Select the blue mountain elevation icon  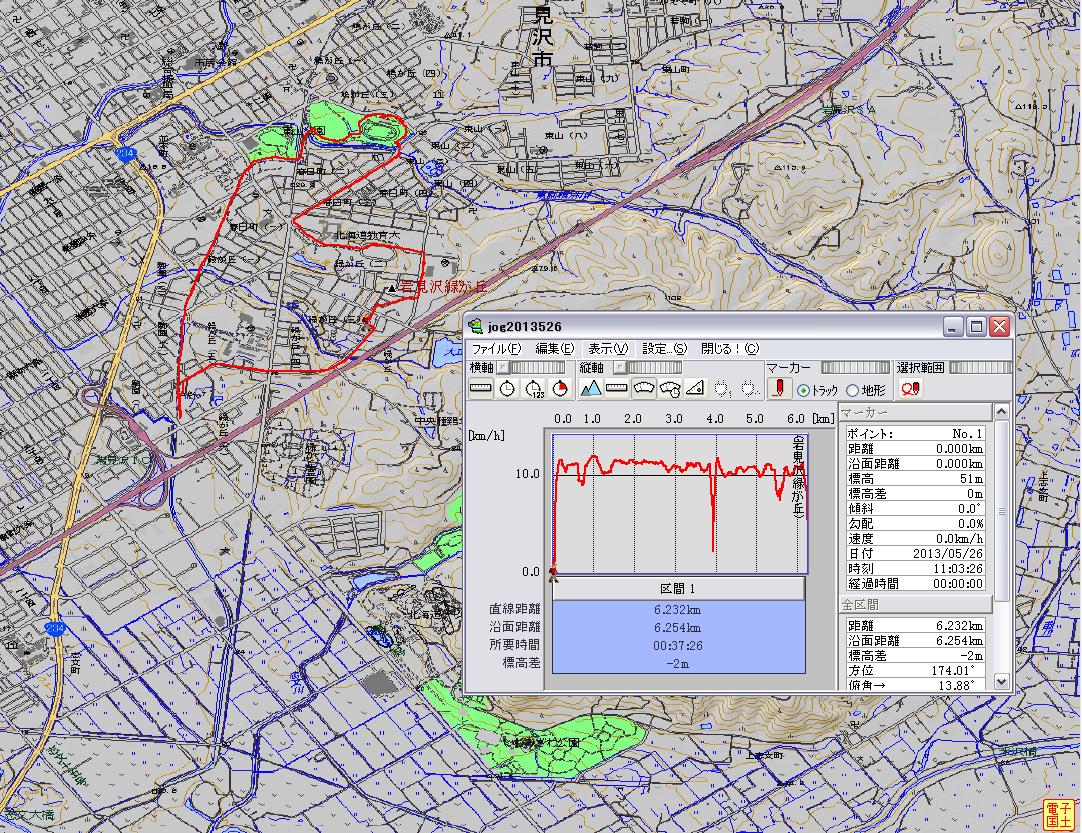pos(591,389)
